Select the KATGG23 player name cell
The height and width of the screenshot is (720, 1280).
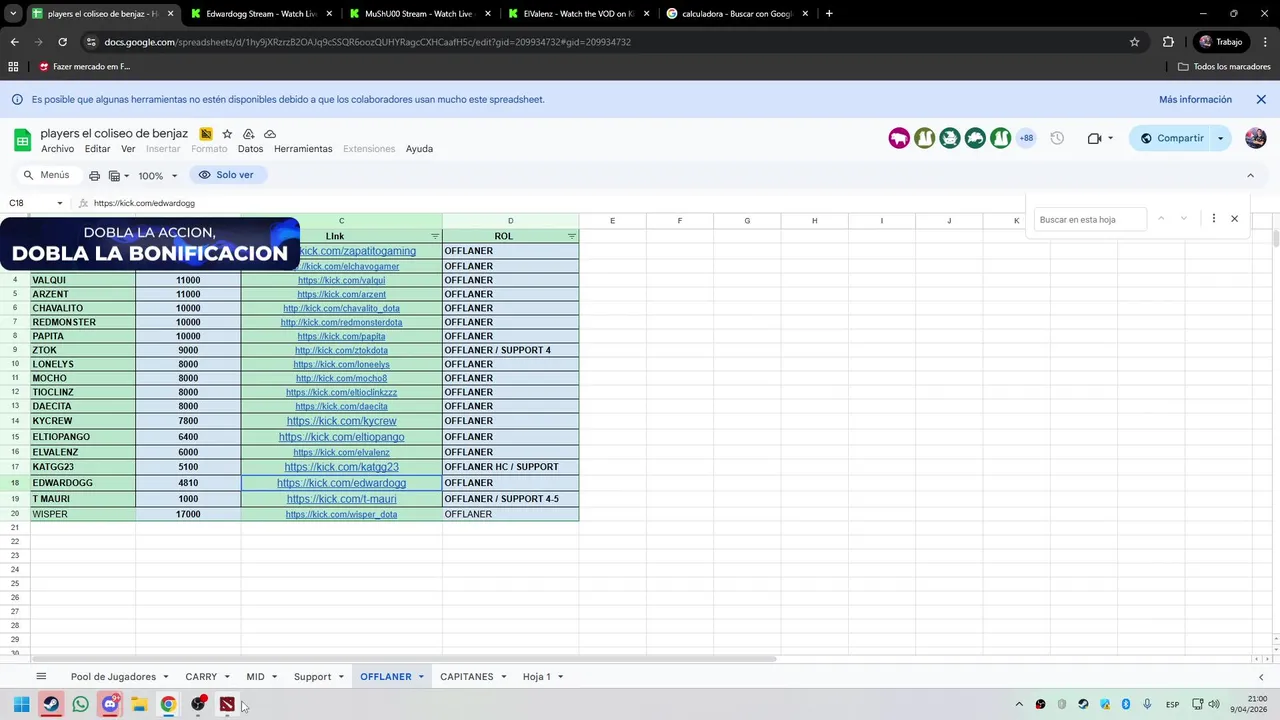tap(83, 467)
